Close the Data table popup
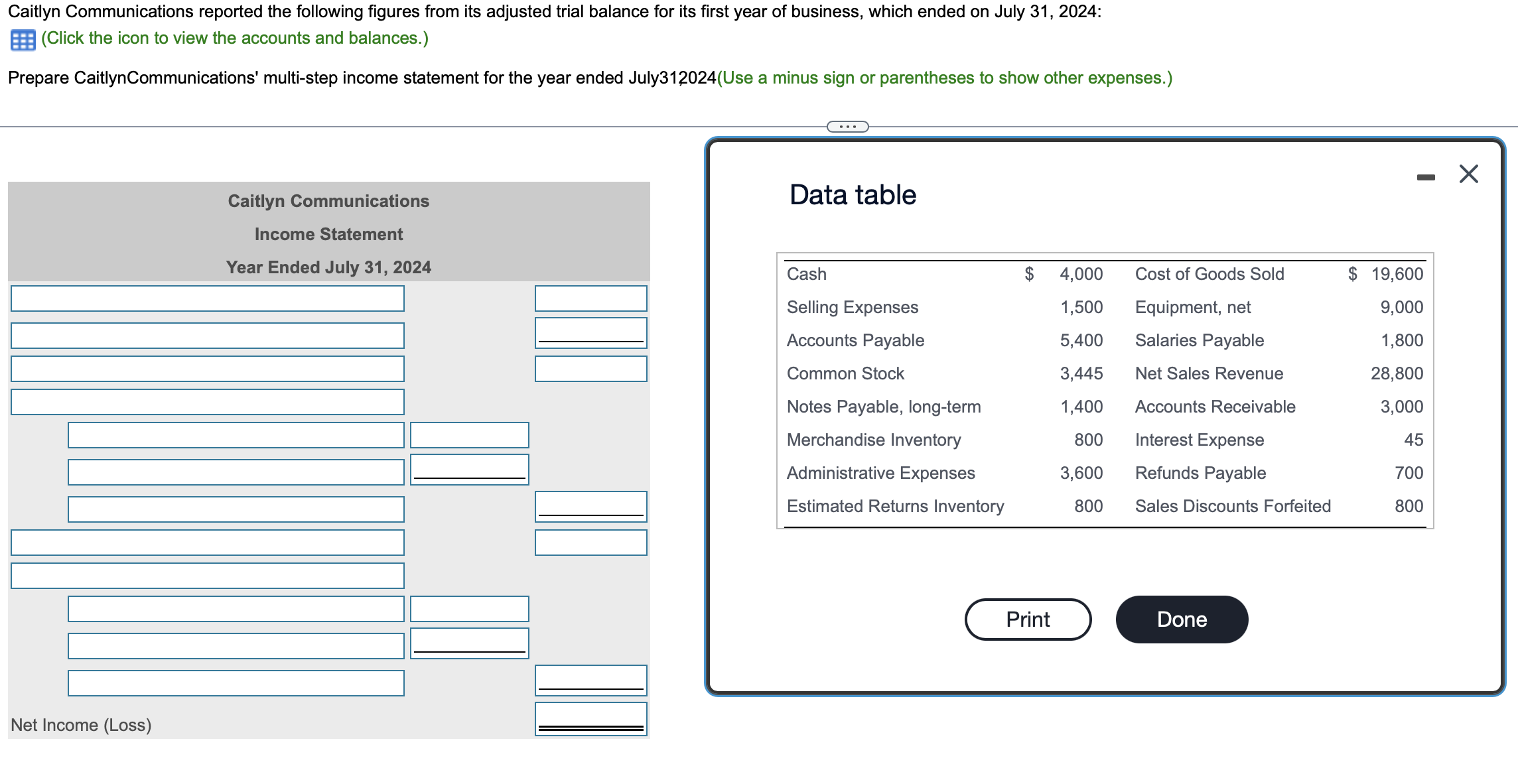1518x784 pixels. [1468, 174]
